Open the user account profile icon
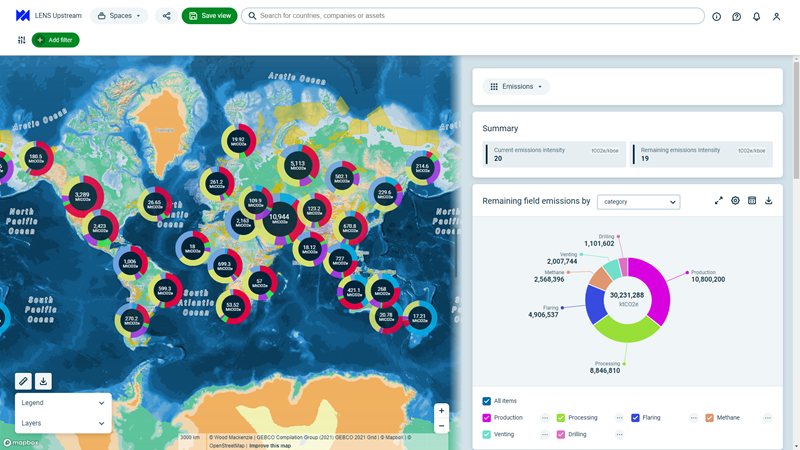This screenshot has width=800, height=450. pyautogui.click(x=776, y=16)
